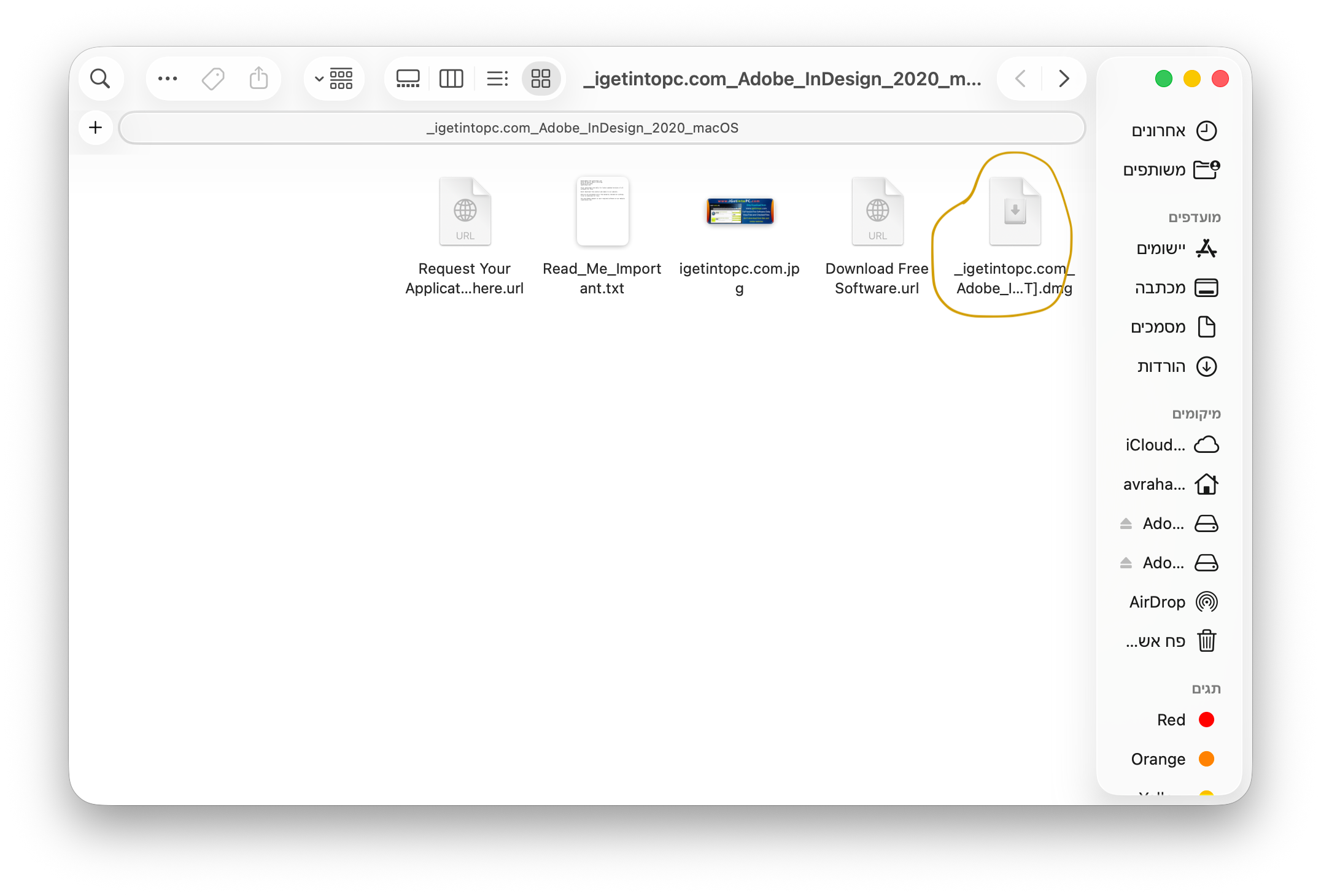1321x896 pixels.
Task: Click the Red tag color dot
Action: [1206, 720]
